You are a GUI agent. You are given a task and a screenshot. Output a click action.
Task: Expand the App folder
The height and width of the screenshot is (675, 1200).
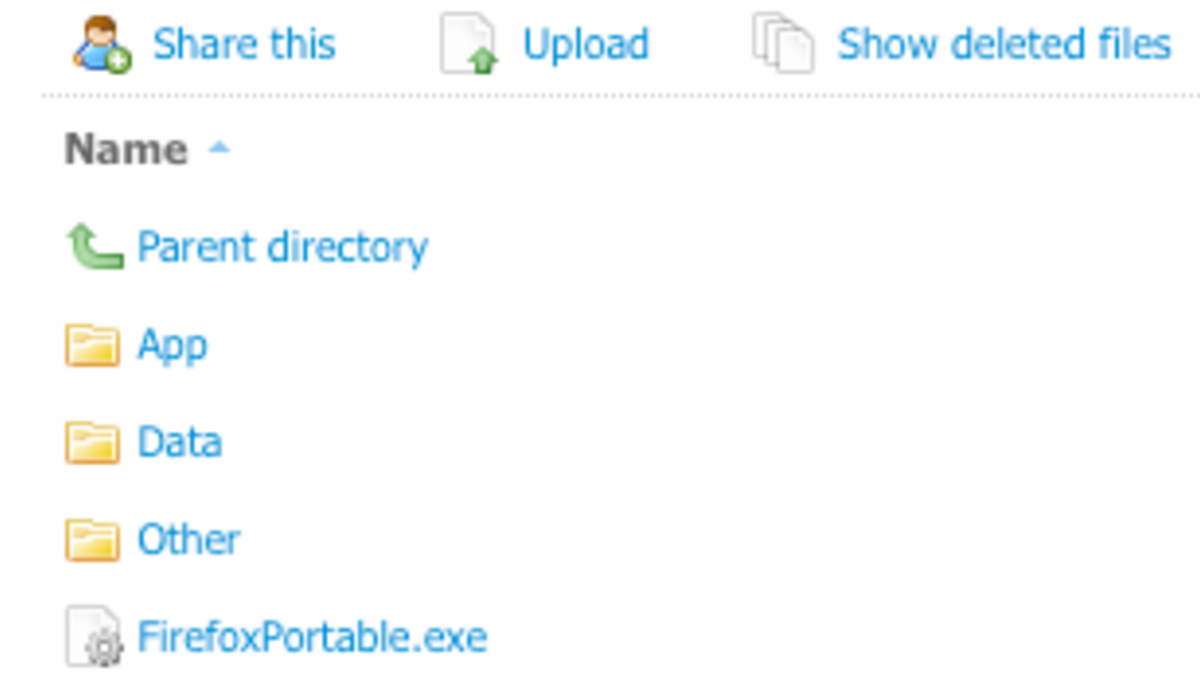click(172, 344)
